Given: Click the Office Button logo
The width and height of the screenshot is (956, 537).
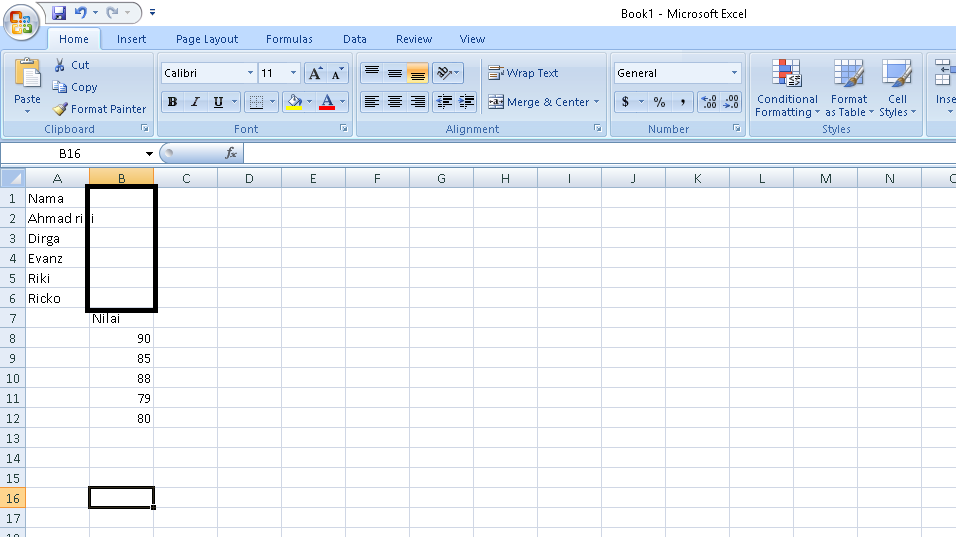Looking at the screenshot, I should 21,21.
